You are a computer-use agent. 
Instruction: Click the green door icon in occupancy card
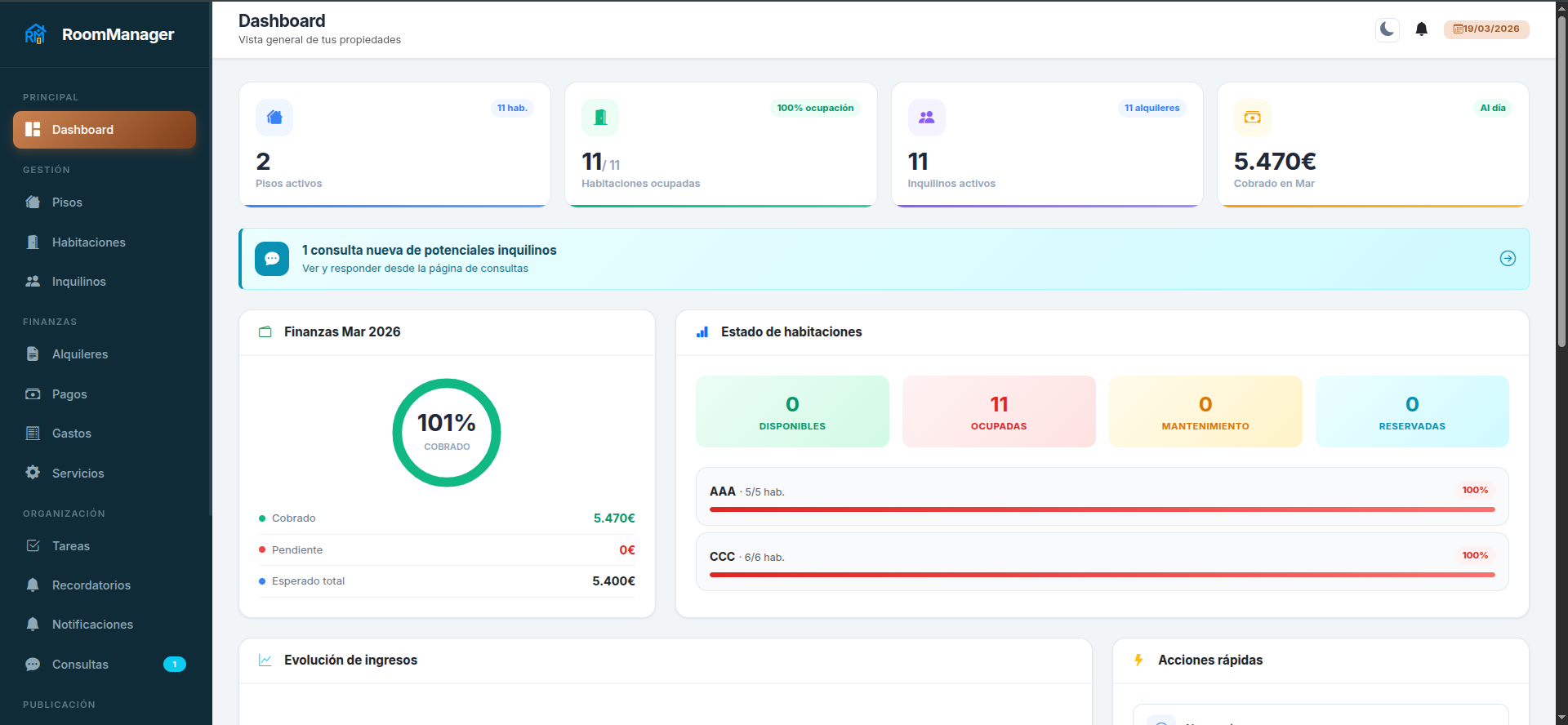(600, 118)
